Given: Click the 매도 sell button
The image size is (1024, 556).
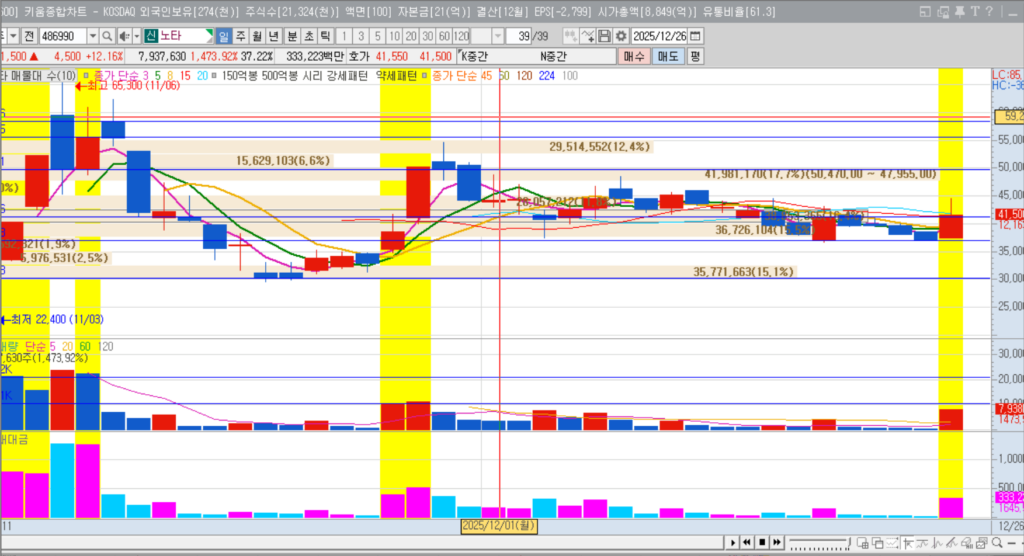Looking at the screenshot, I should pos(667,57).
